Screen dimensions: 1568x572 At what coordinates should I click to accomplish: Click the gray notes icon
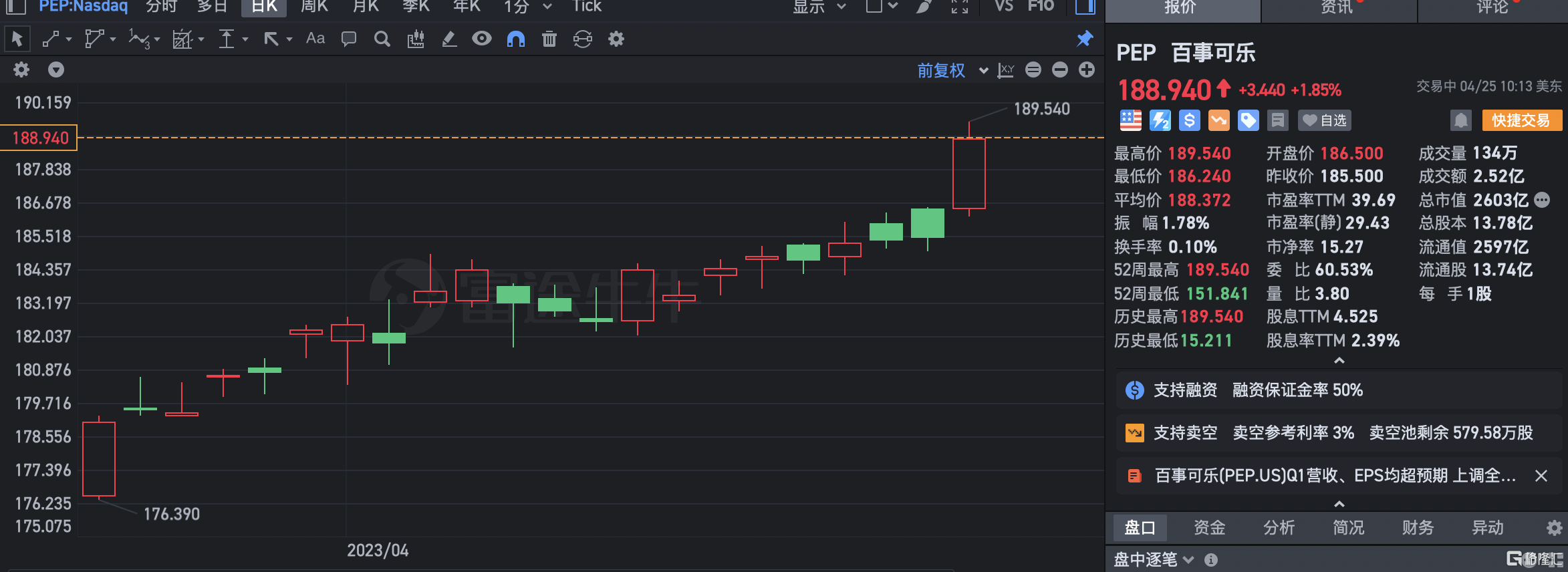coord(1277,120)
